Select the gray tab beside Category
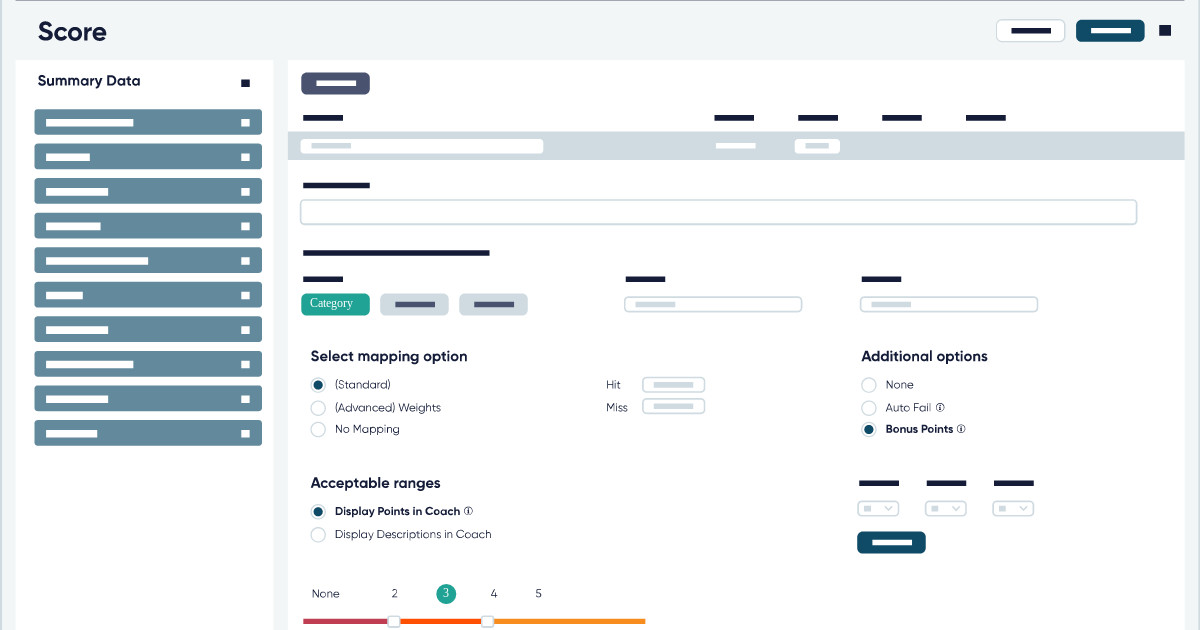 [414, 304]
